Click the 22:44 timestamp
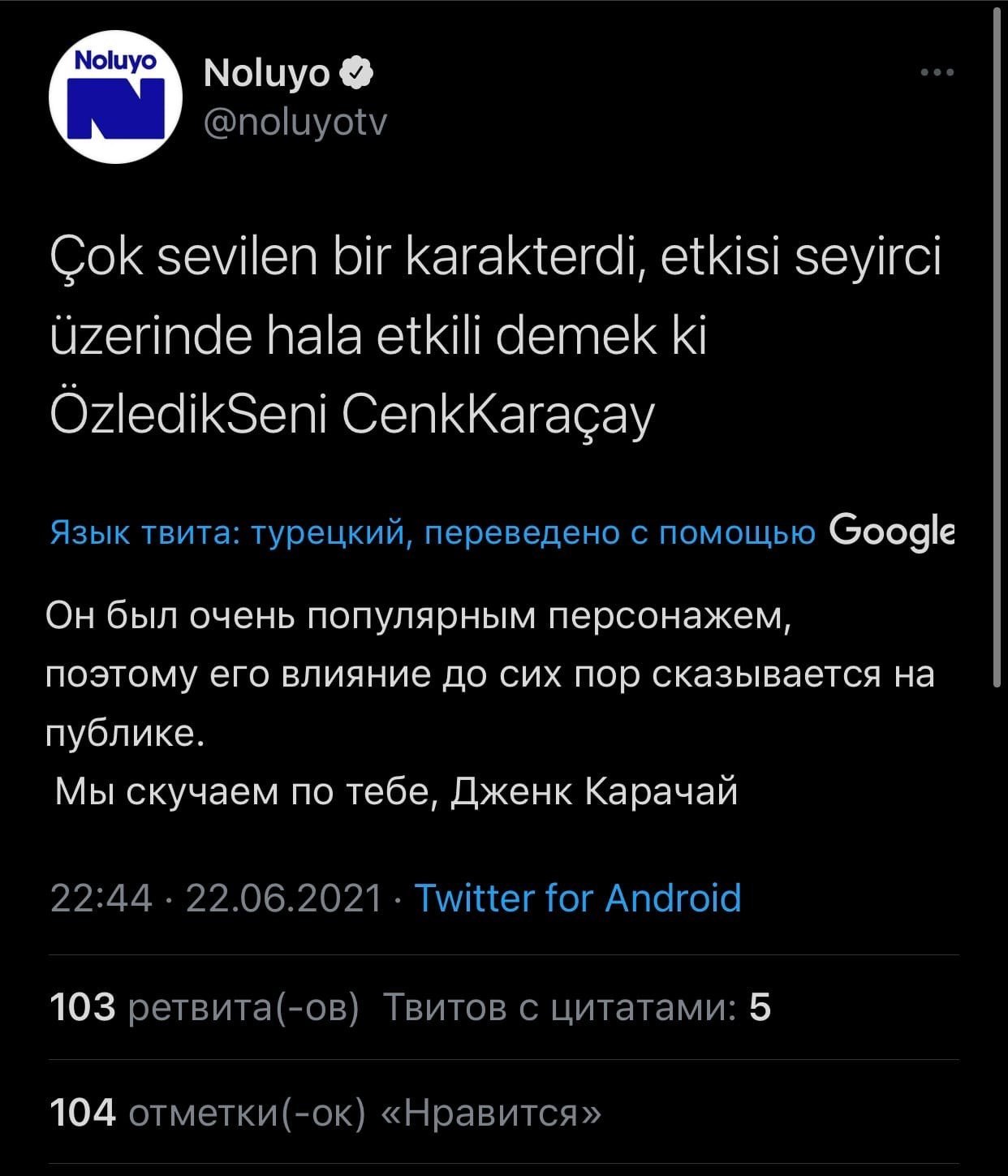The width and height of the screenshot is (1008, 1176). click(101, 898)
